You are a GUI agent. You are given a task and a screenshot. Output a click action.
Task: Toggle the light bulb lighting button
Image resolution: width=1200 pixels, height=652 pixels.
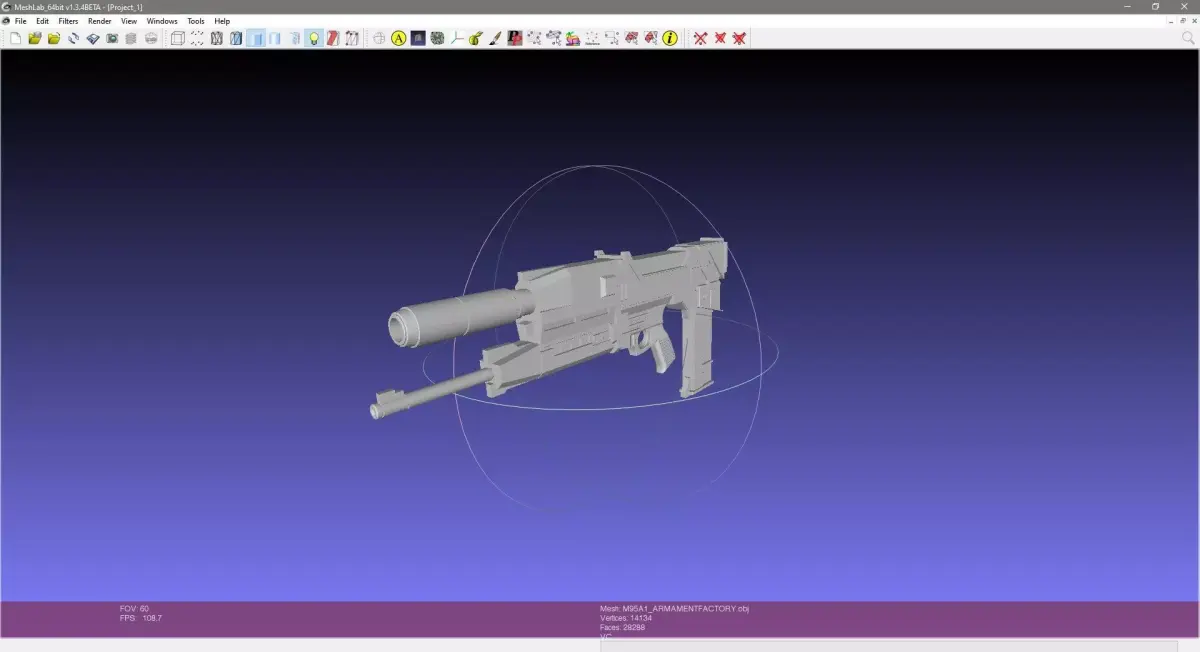click(x=314, y=38)
